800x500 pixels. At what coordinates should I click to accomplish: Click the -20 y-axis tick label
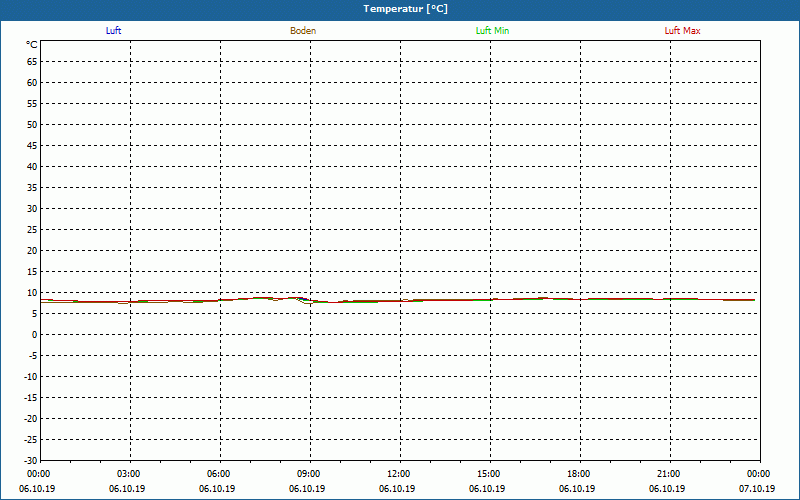pyautogui.click(x=31, y=418)
